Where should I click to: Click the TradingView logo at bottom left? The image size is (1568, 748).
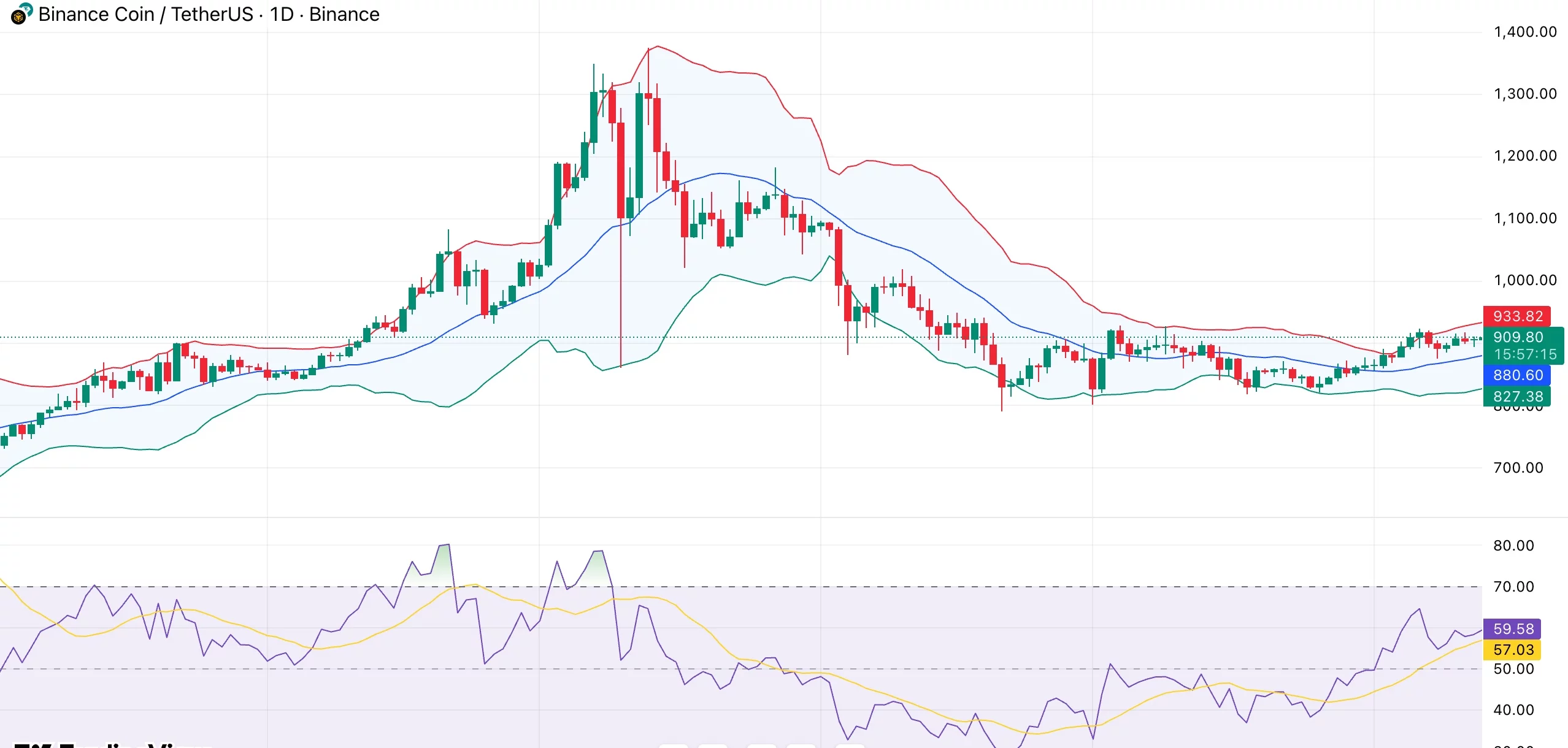(x=110, y=744)
